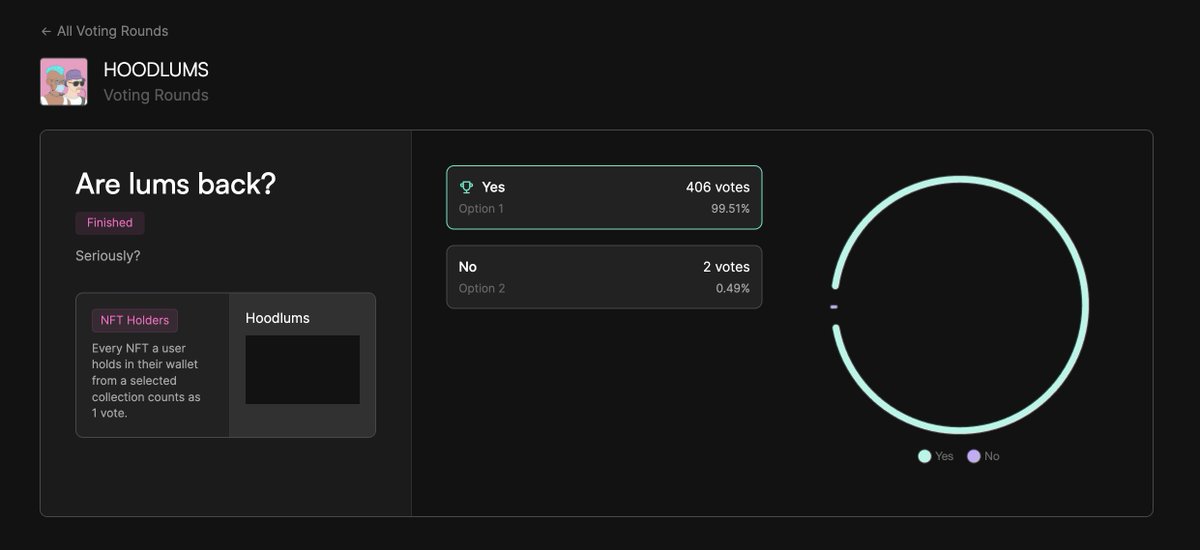Click the Finished status badge

click(x=110, y=222)
